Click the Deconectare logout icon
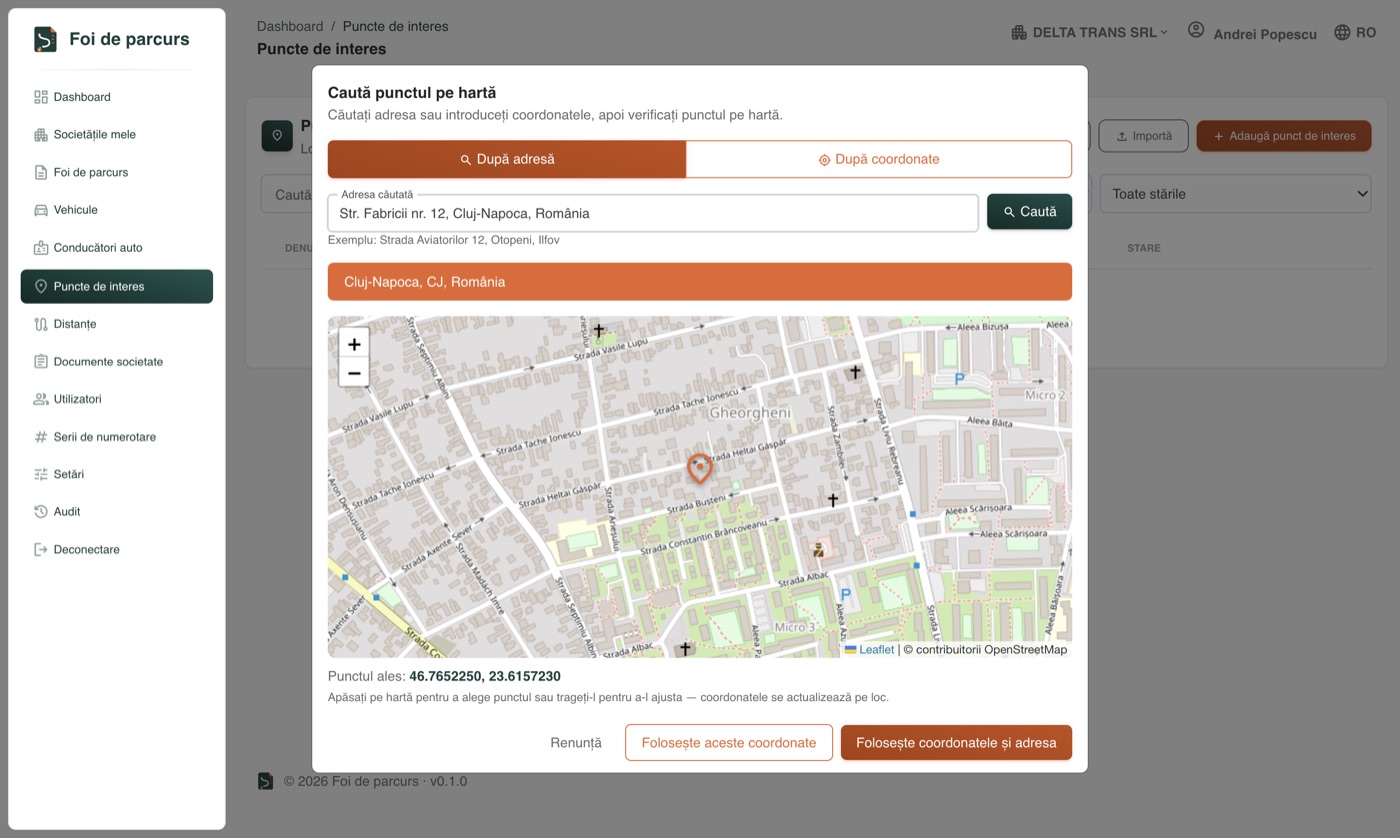Image resolution: width=1400 pixels, height=838 pixels. pyautogui.click(x=41, y=549)
